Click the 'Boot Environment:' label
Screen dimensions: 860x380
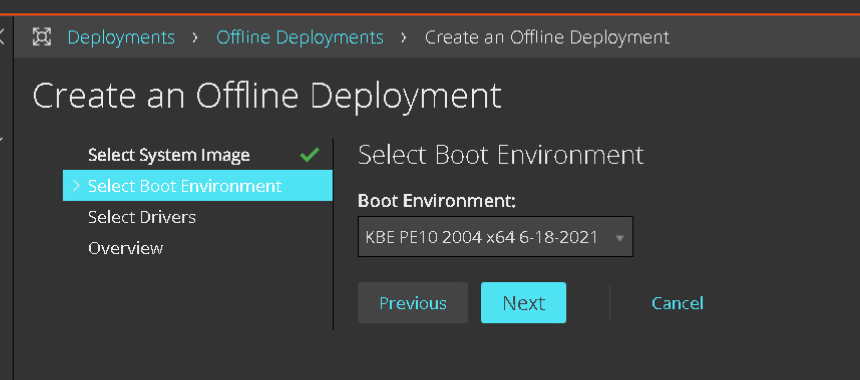point(437,201)
